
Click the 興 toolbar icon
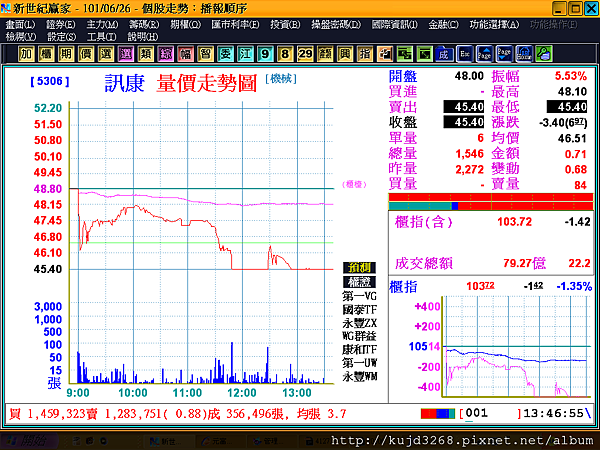pos(344,54)
